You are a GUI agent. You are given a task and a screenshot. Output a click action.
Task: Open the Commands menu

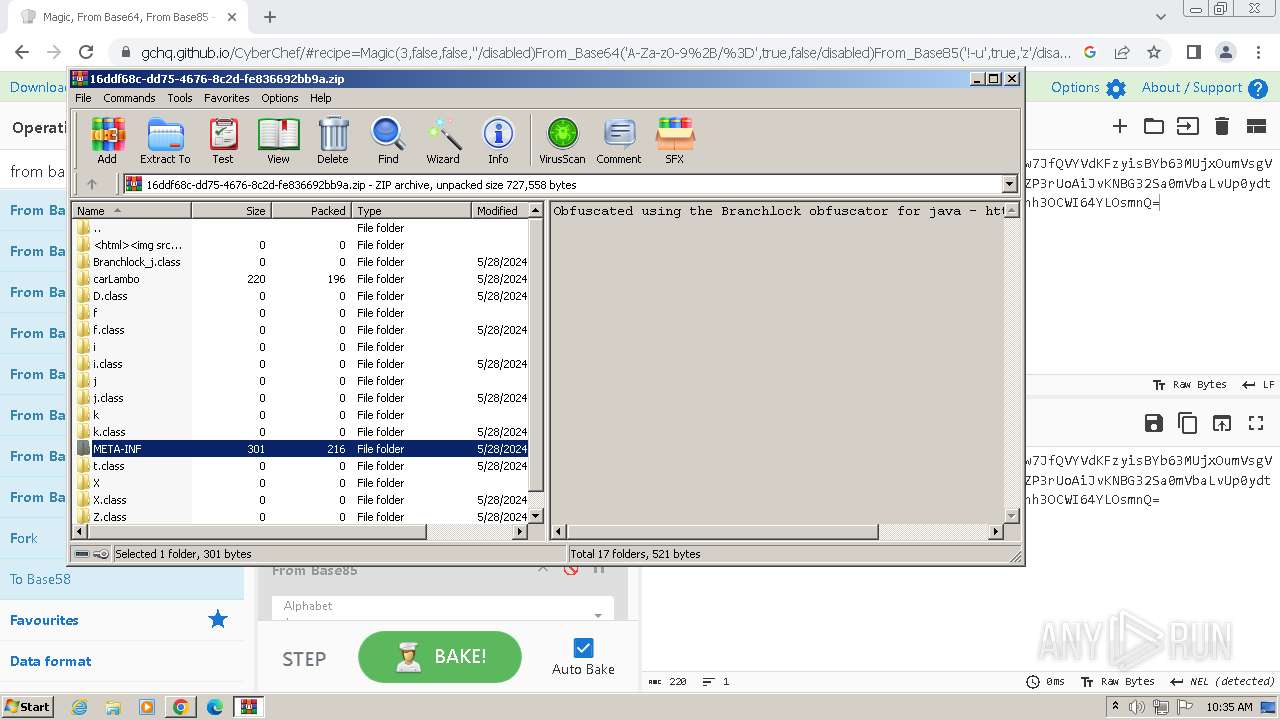click(129, 98)
